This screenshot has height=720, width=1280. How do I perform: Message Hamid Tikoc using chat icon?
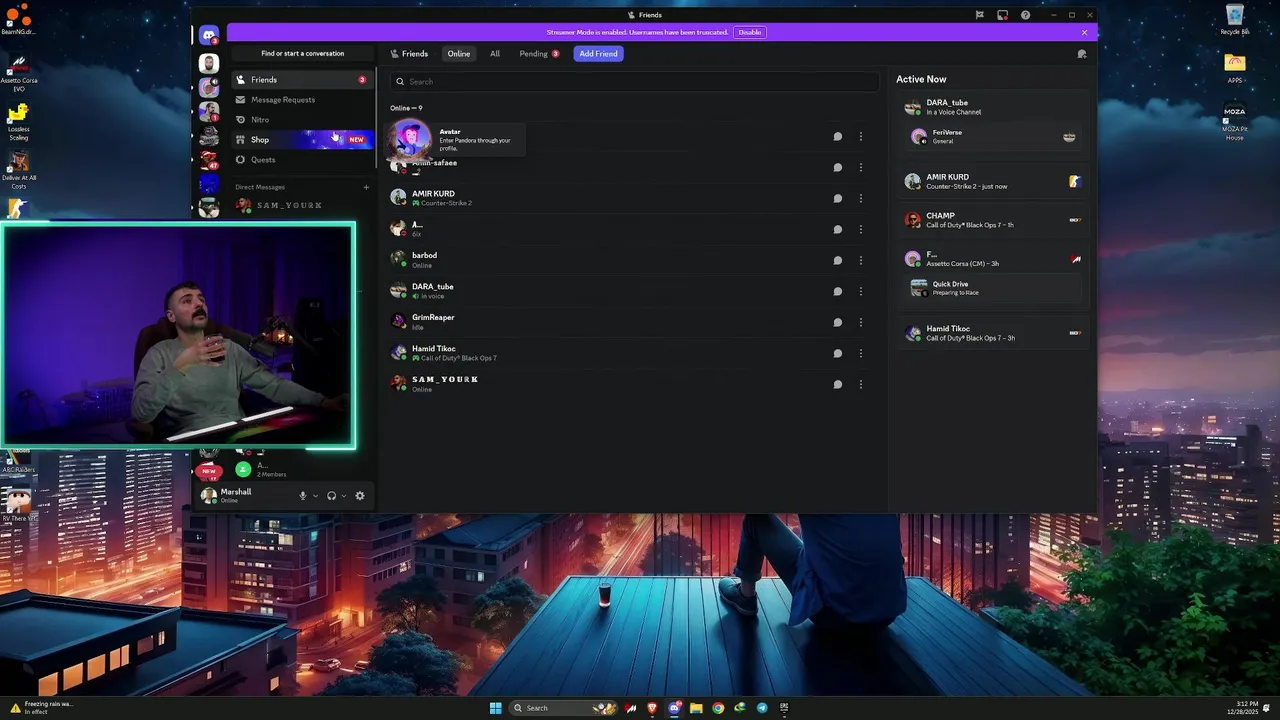point(838,353)
